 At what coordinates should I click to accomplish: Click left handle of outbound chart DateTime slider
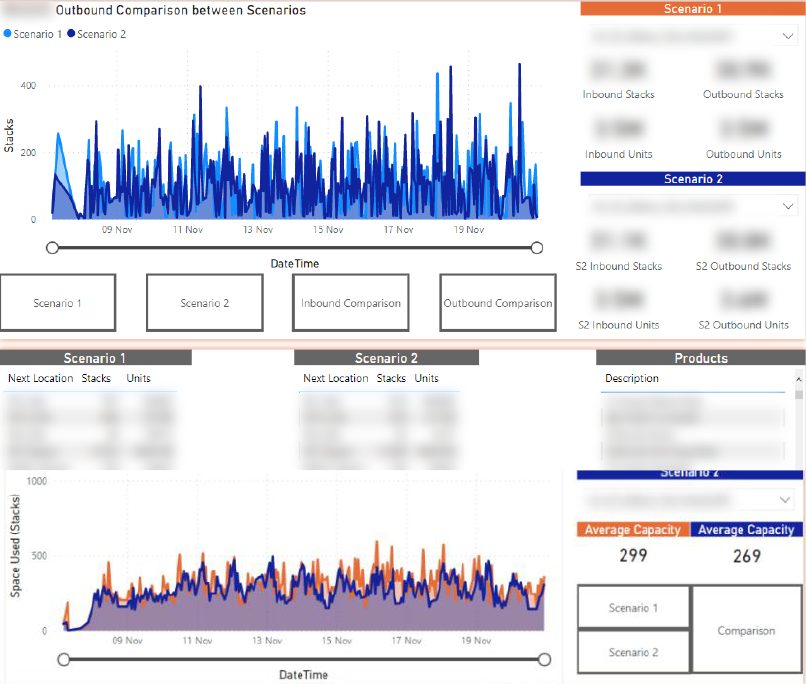tap(53, 248)
